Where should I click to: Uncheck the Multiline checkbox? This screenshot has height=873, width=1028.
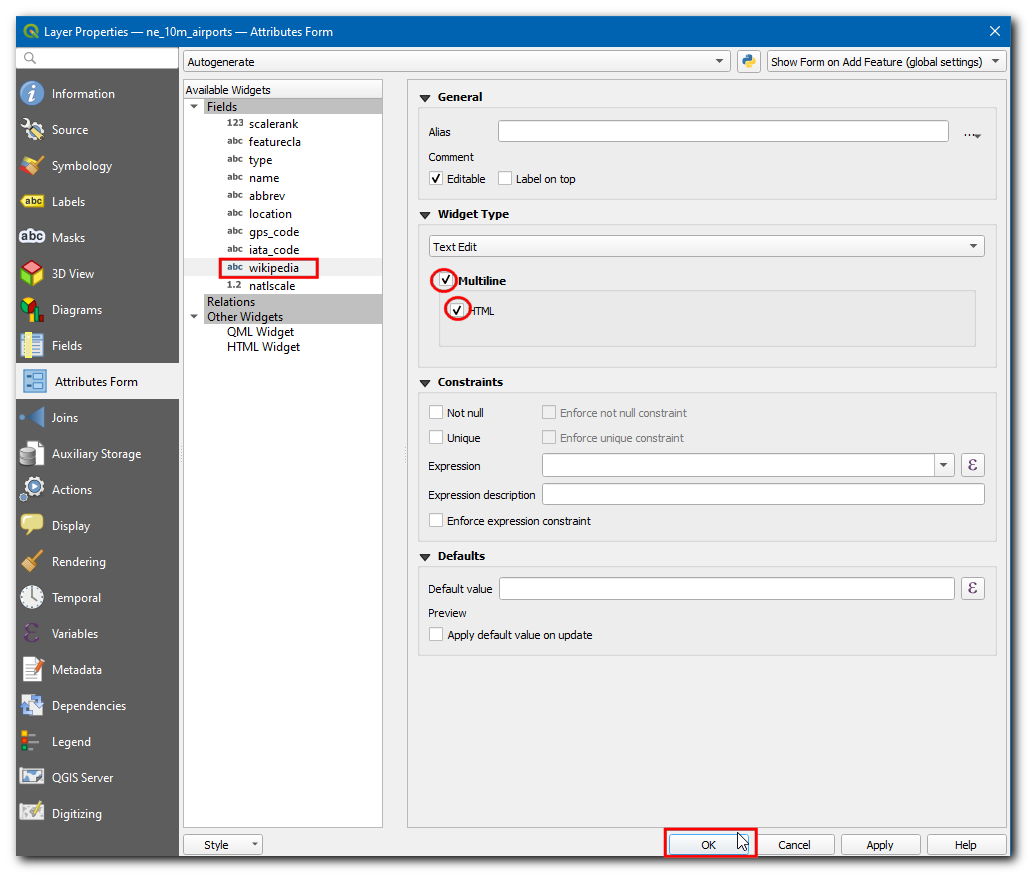coord(445,281)
